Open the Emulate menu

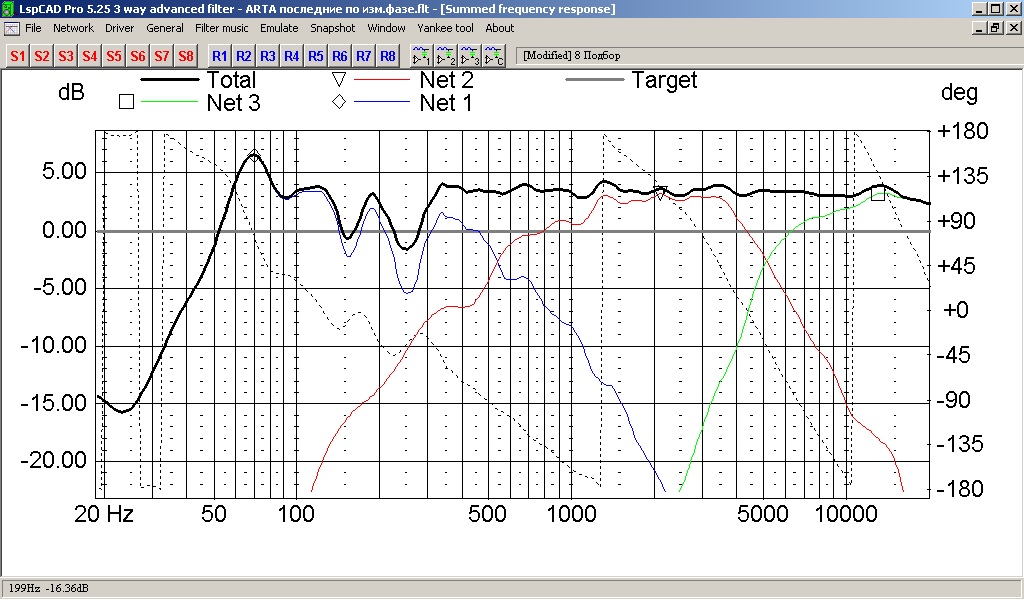coord(279,28)
